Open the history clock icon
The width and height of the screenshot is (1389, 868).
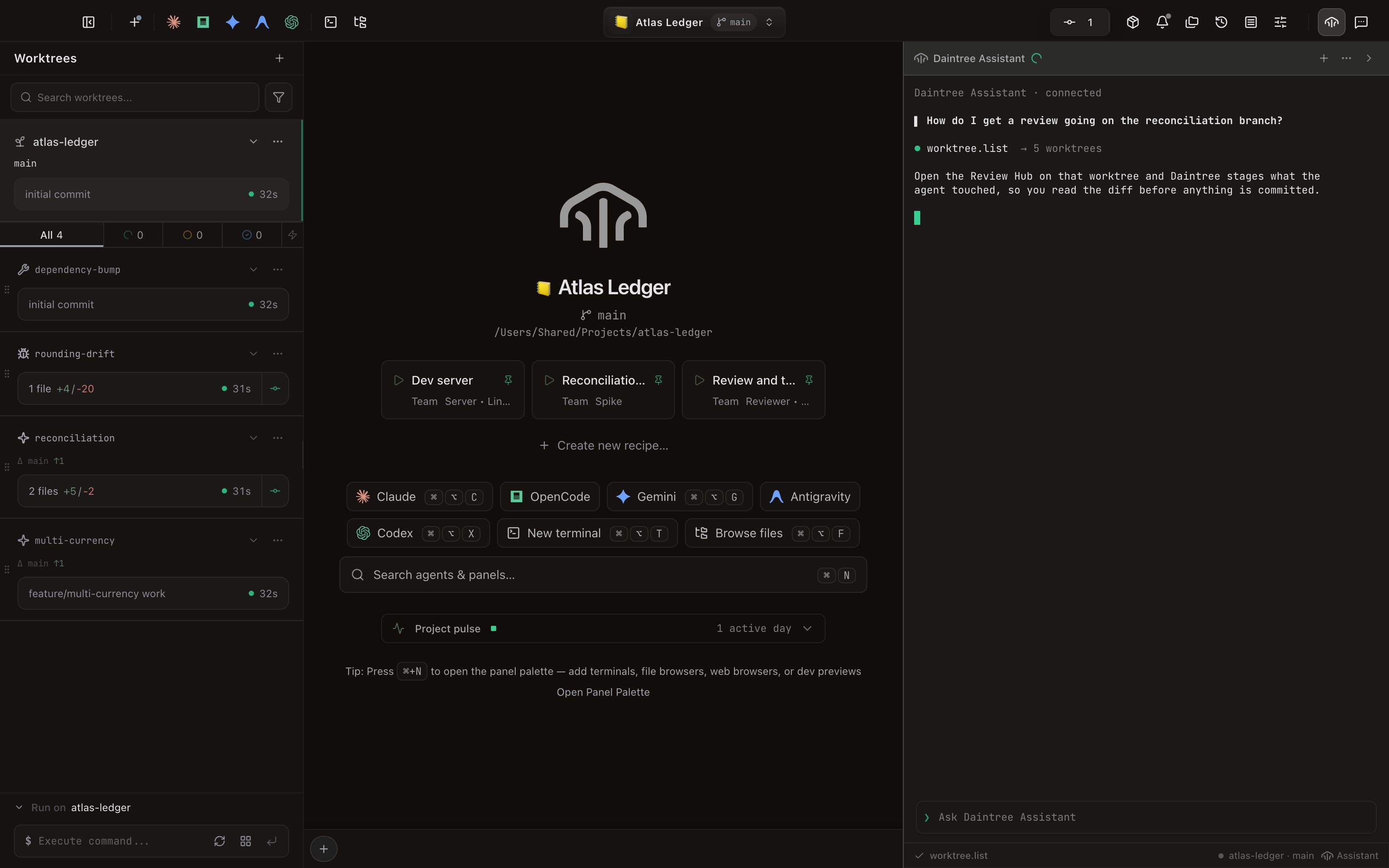1221,23
